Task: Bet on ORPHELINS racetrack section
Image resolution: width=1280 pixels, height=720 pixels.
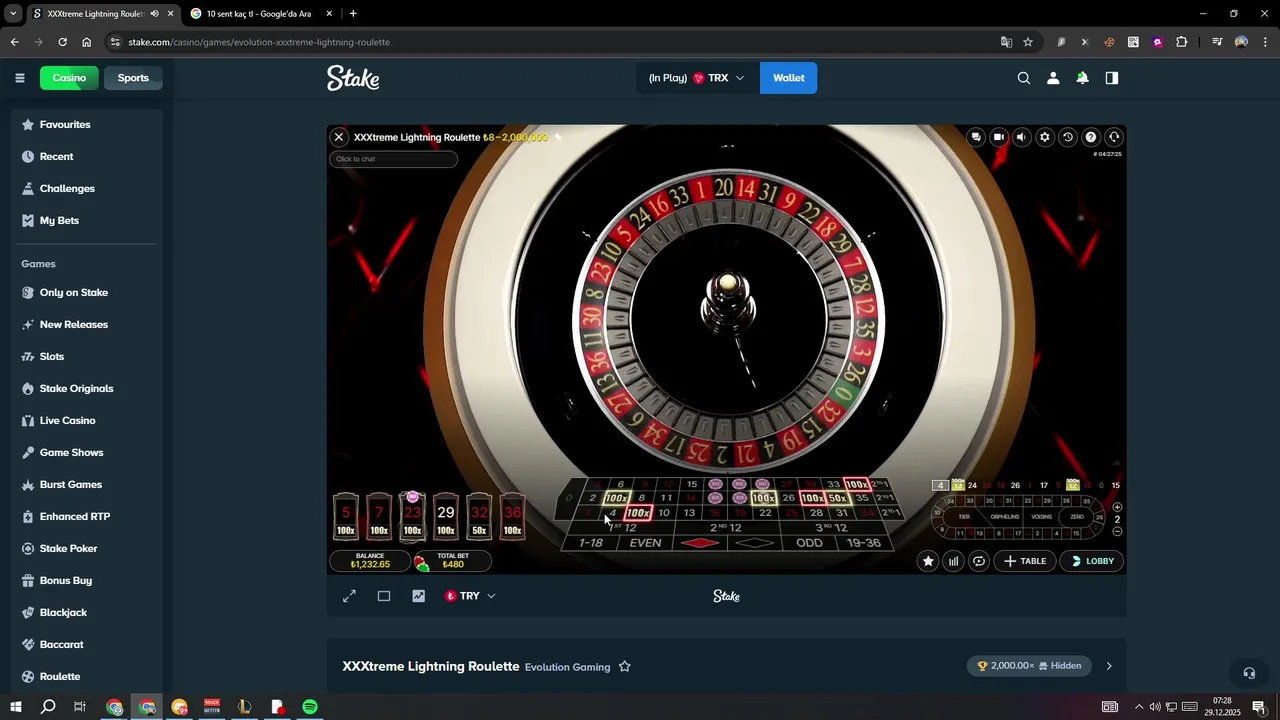Action: (x=1004, y=517)
